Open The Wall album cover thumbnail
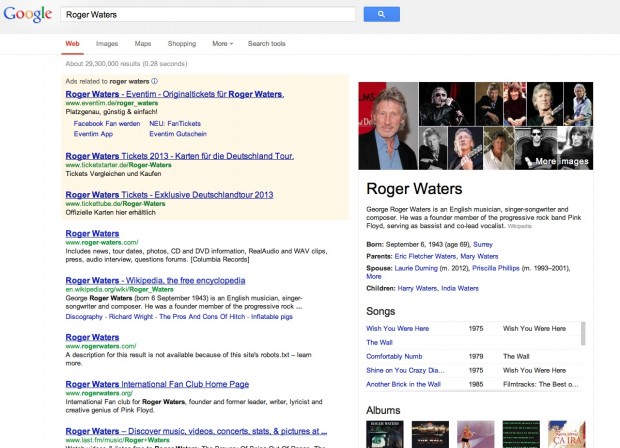The height and width of the screenshot is (448, 620). [x=430, y=434]
